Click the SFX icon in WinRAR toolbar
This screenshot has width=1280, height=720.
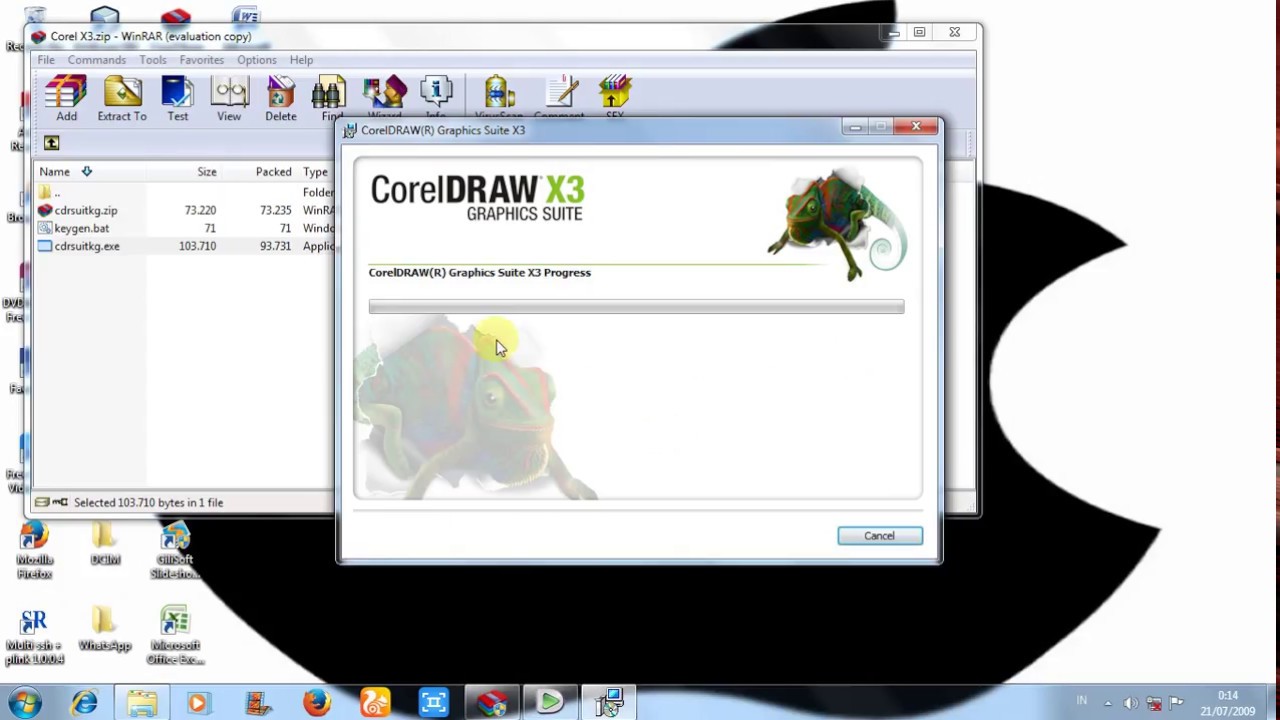pyautogui.click(x=615, y=98)
